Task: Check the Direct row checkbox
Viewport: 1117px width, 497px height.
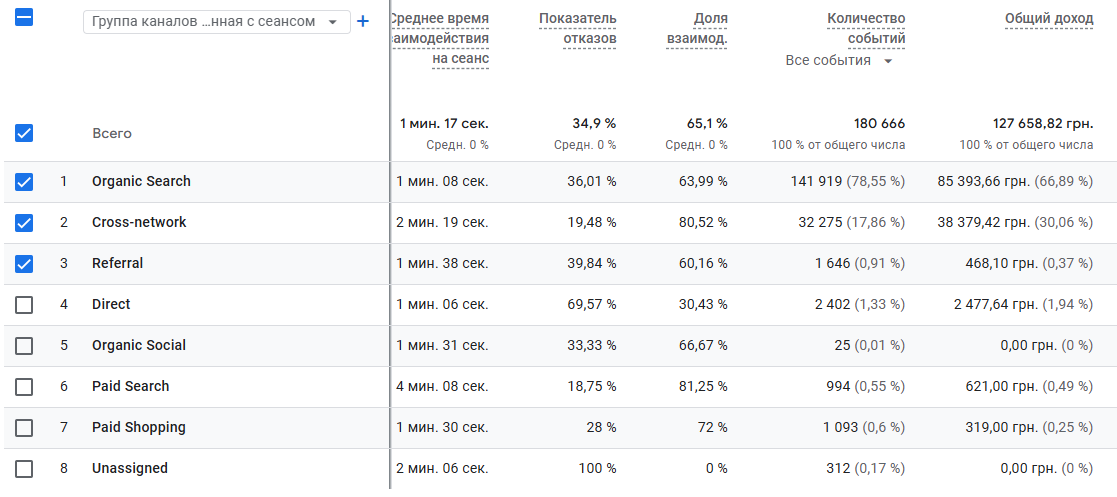Action: pyautogui.click(x=24, y=305)
